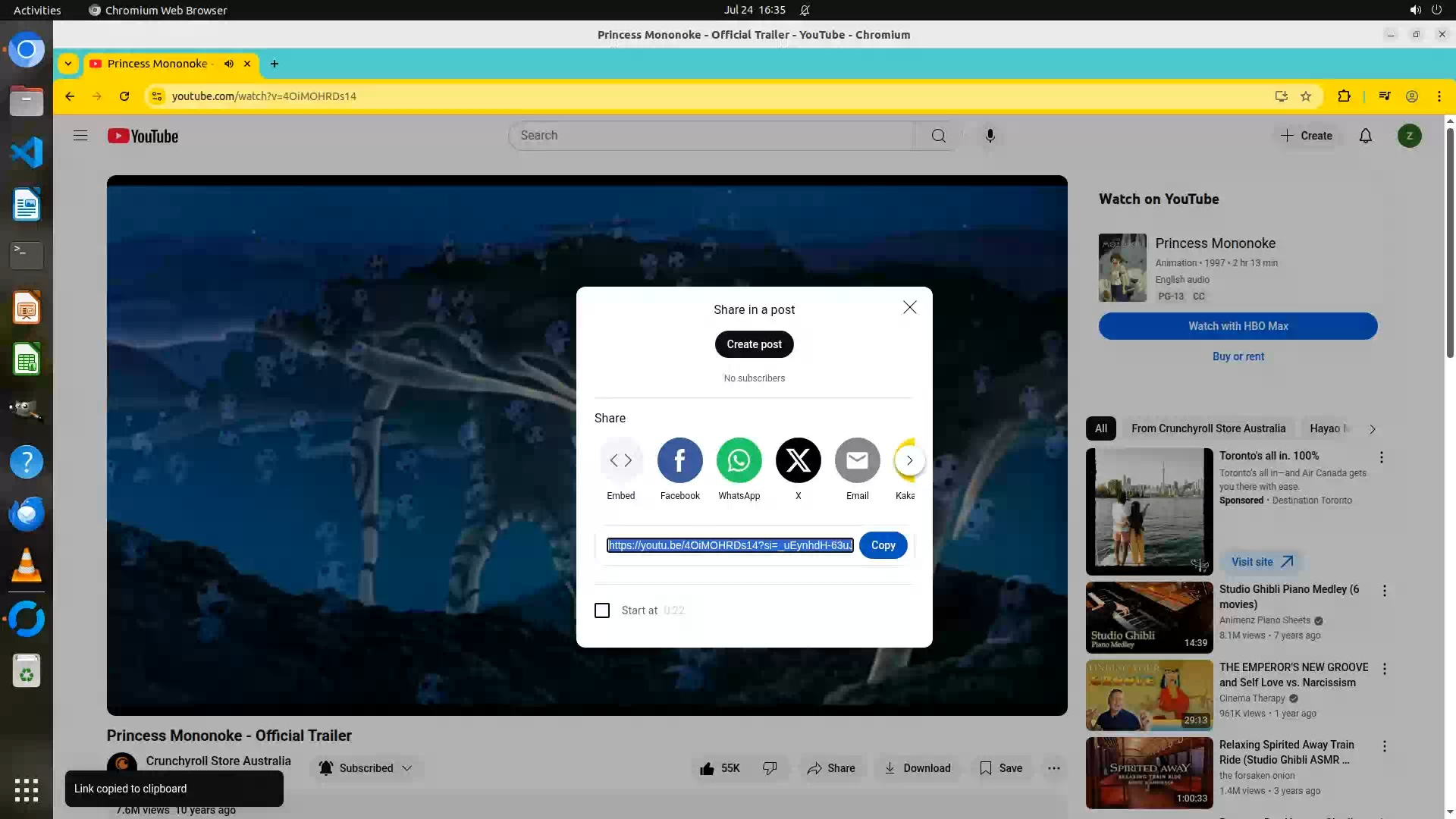This screenshot has width=1456, height=819.
Task: Select the All filter chip
Action: click(1100, 428)
